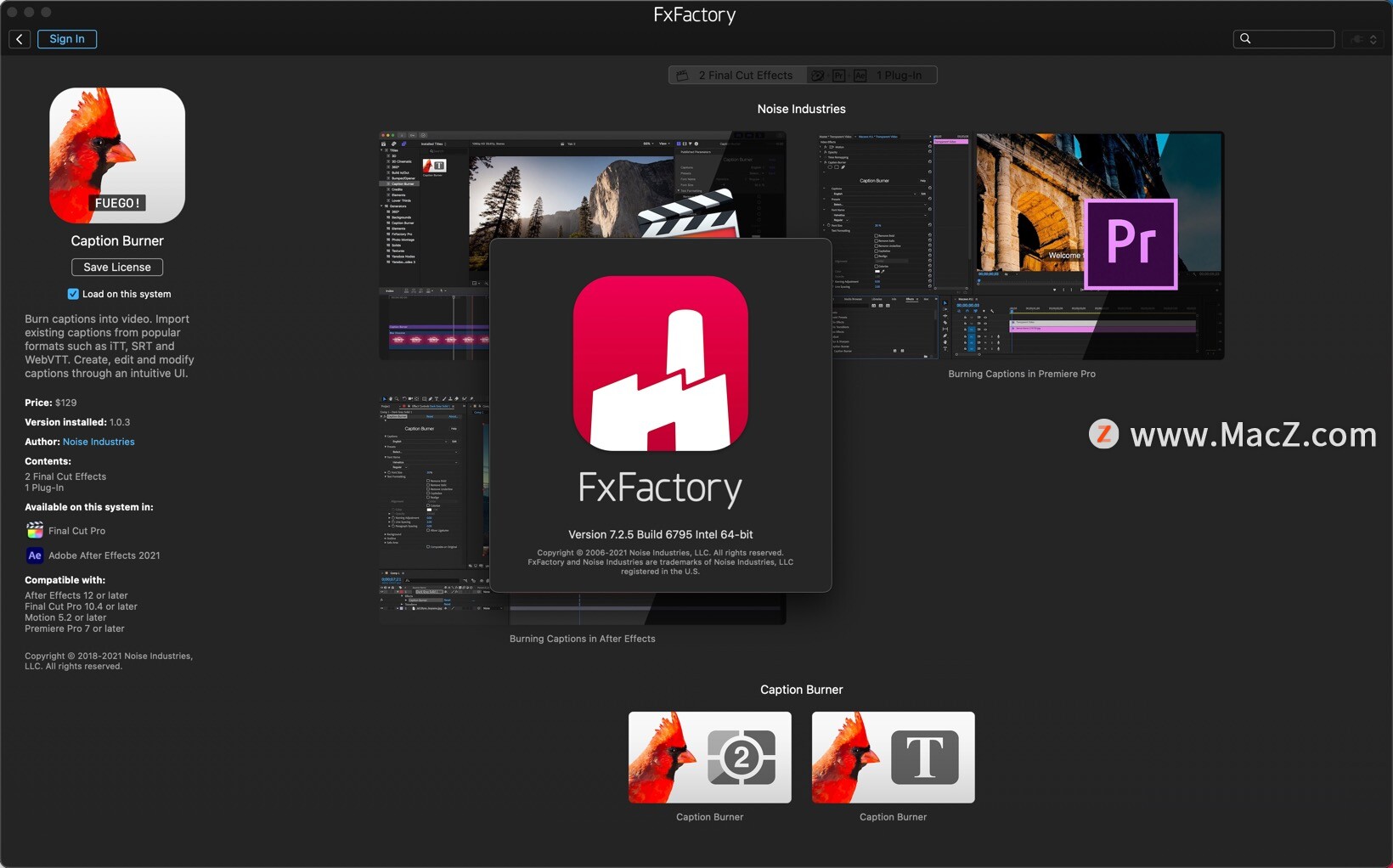Click the Premiere Pro 7 or later line
The image size is (1393, 868).
coord(75,628)
